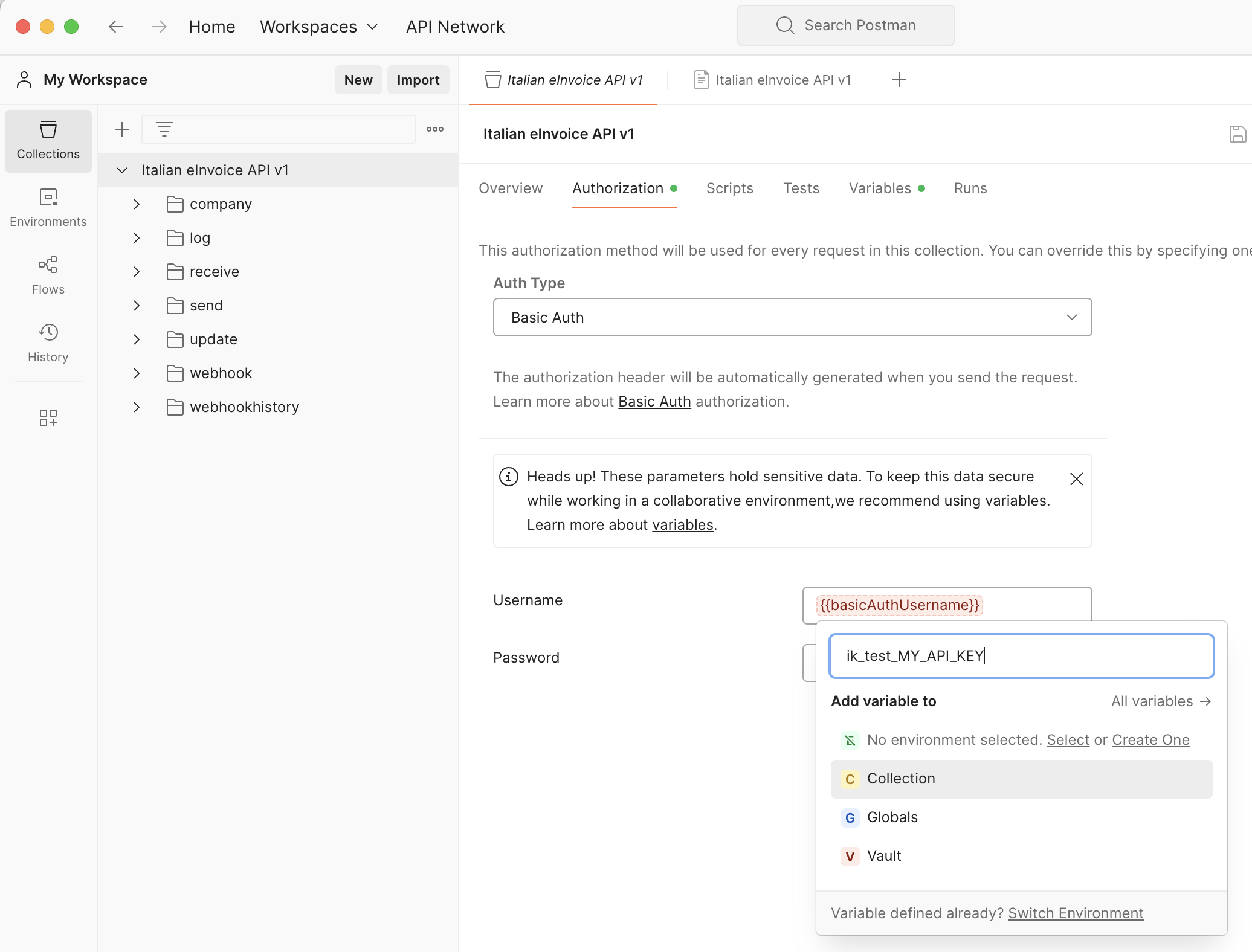
Task: Open All variables link
Action: [1161, 701]
